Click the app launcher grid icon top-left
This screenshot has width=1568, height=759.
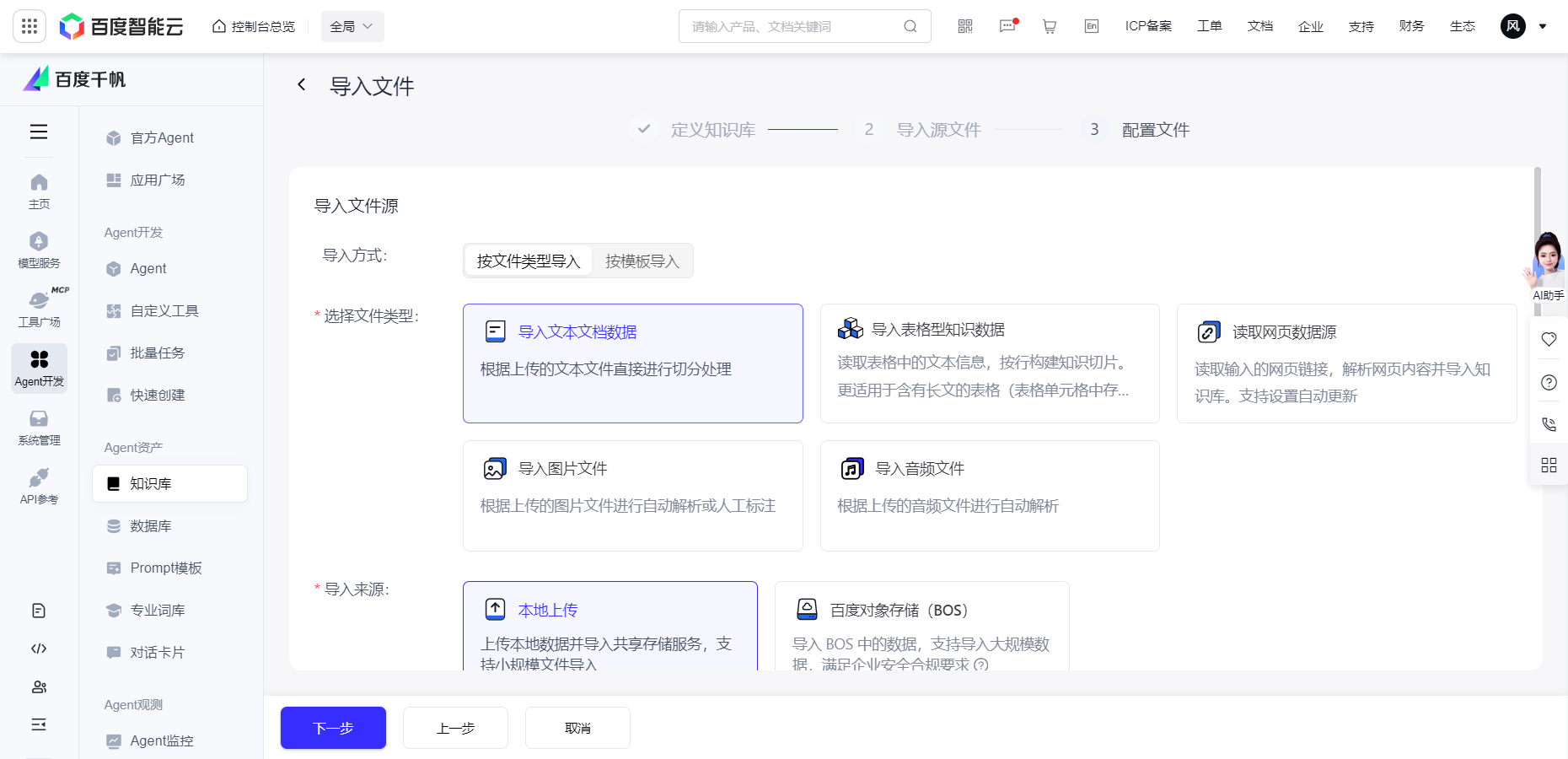(30, 25)
